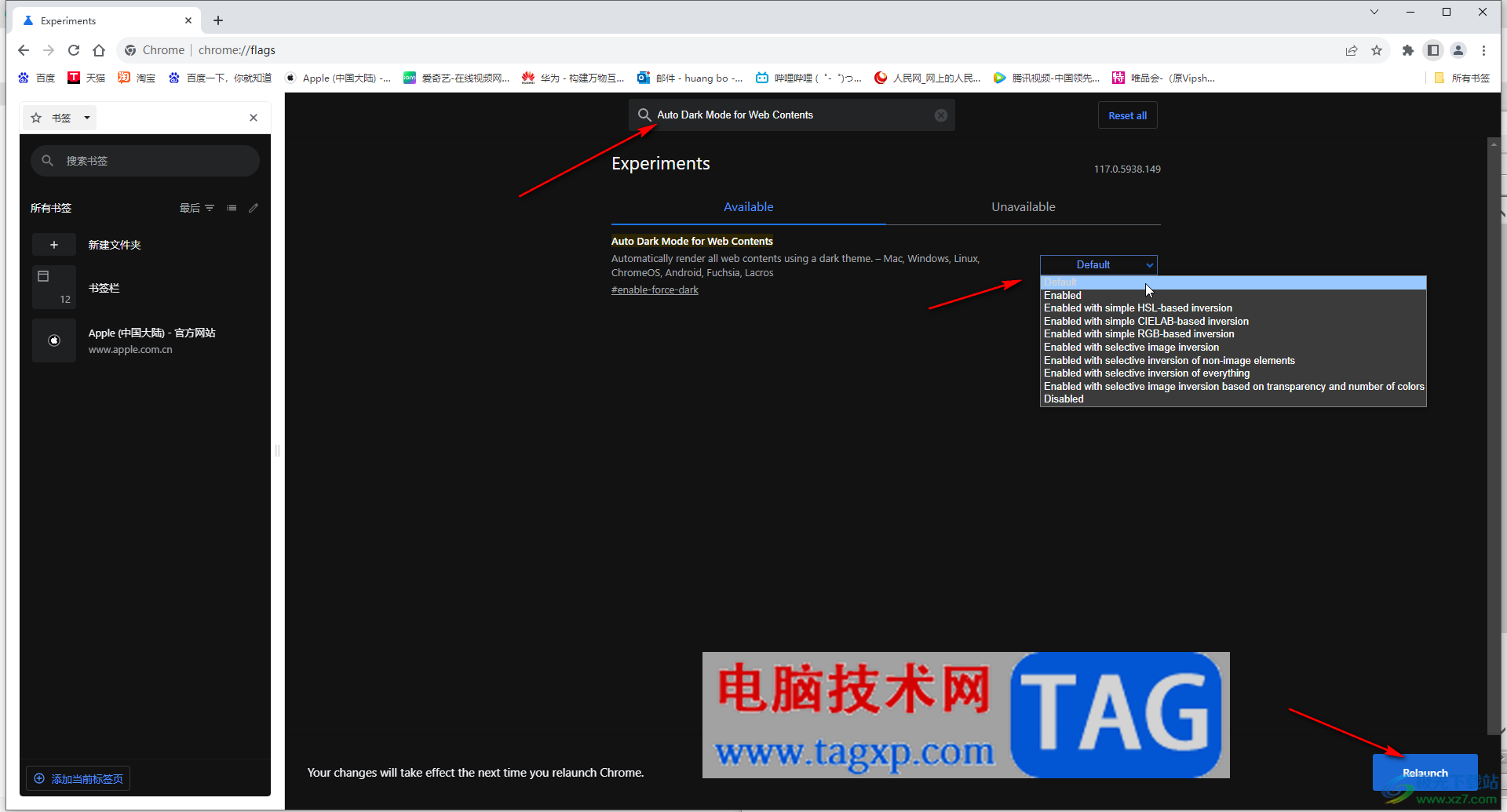Image resolution: width=1507 pixels, height=812 pixels.
Task: Open Chrome three-dot menu
Action: 1483,50
